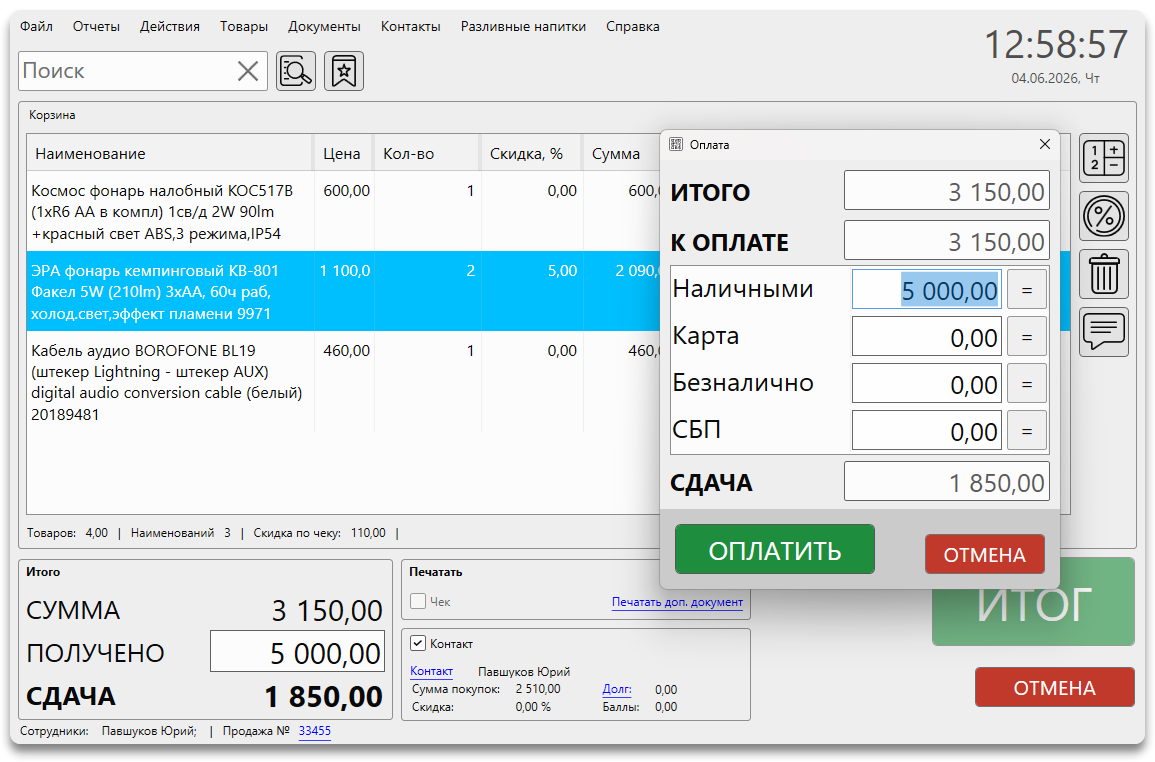Open the Отчеты menu

click(96, 27)
